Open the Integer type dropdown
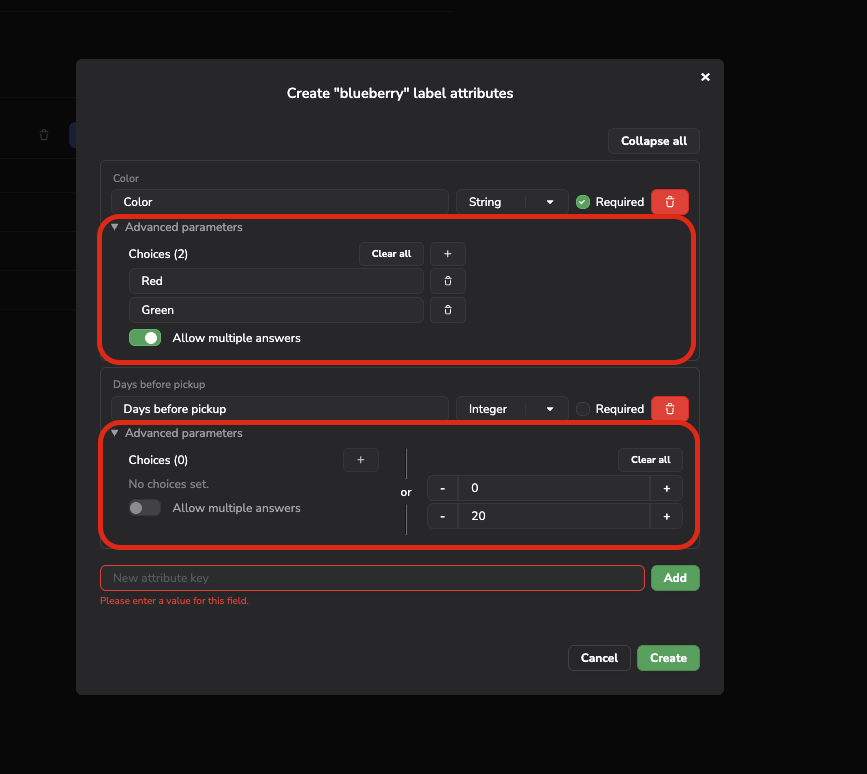This screenshot has width=867, height=774. (x=512, y=409)
